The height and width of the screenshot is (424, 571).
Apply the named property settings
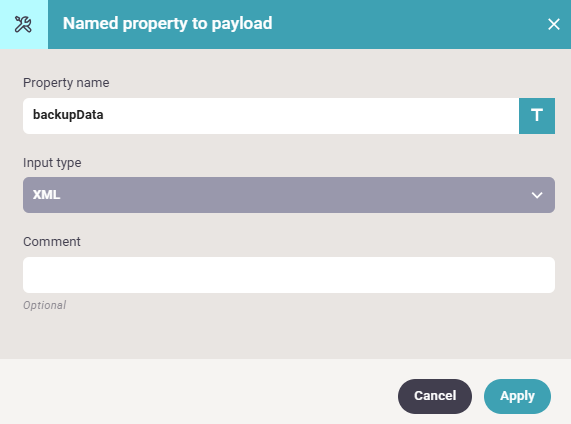517,396
